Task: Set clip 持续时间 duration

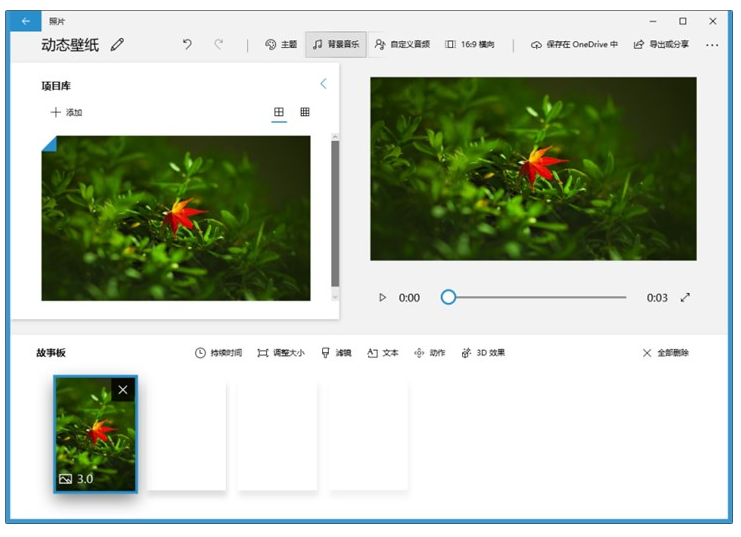Action: coord(218,353)
